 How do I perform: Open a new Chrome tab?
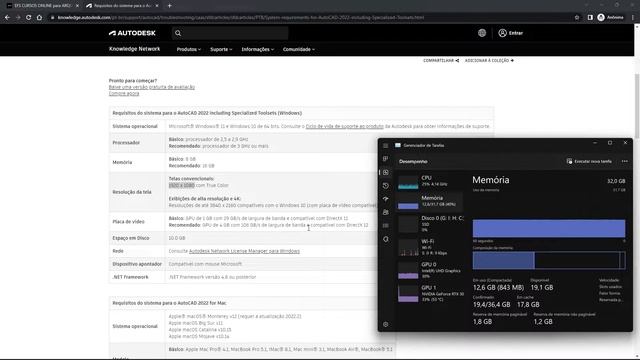pyautogui.click(x=169, y=6)
